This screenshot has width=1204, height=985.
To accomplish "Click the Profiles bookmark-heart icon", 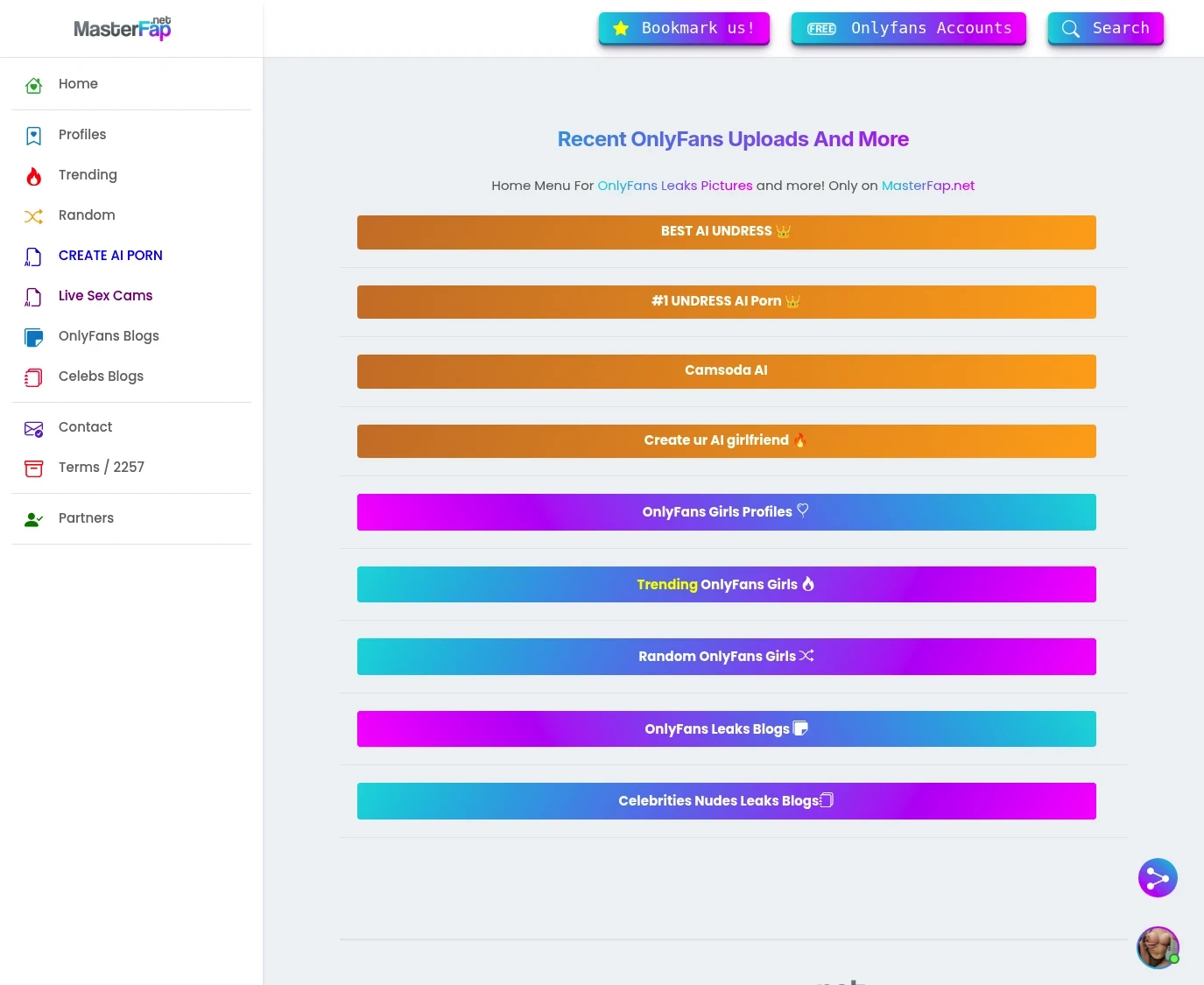I will tap(33, 136).
